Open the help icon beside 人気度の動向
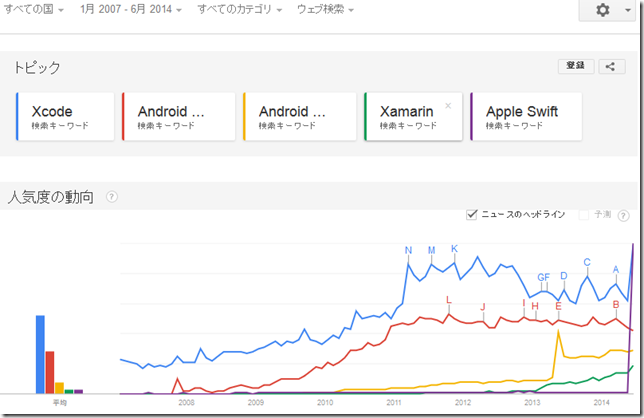Image resolution: width=644 pixels, height=418 pixels. [x=112, y=197]
